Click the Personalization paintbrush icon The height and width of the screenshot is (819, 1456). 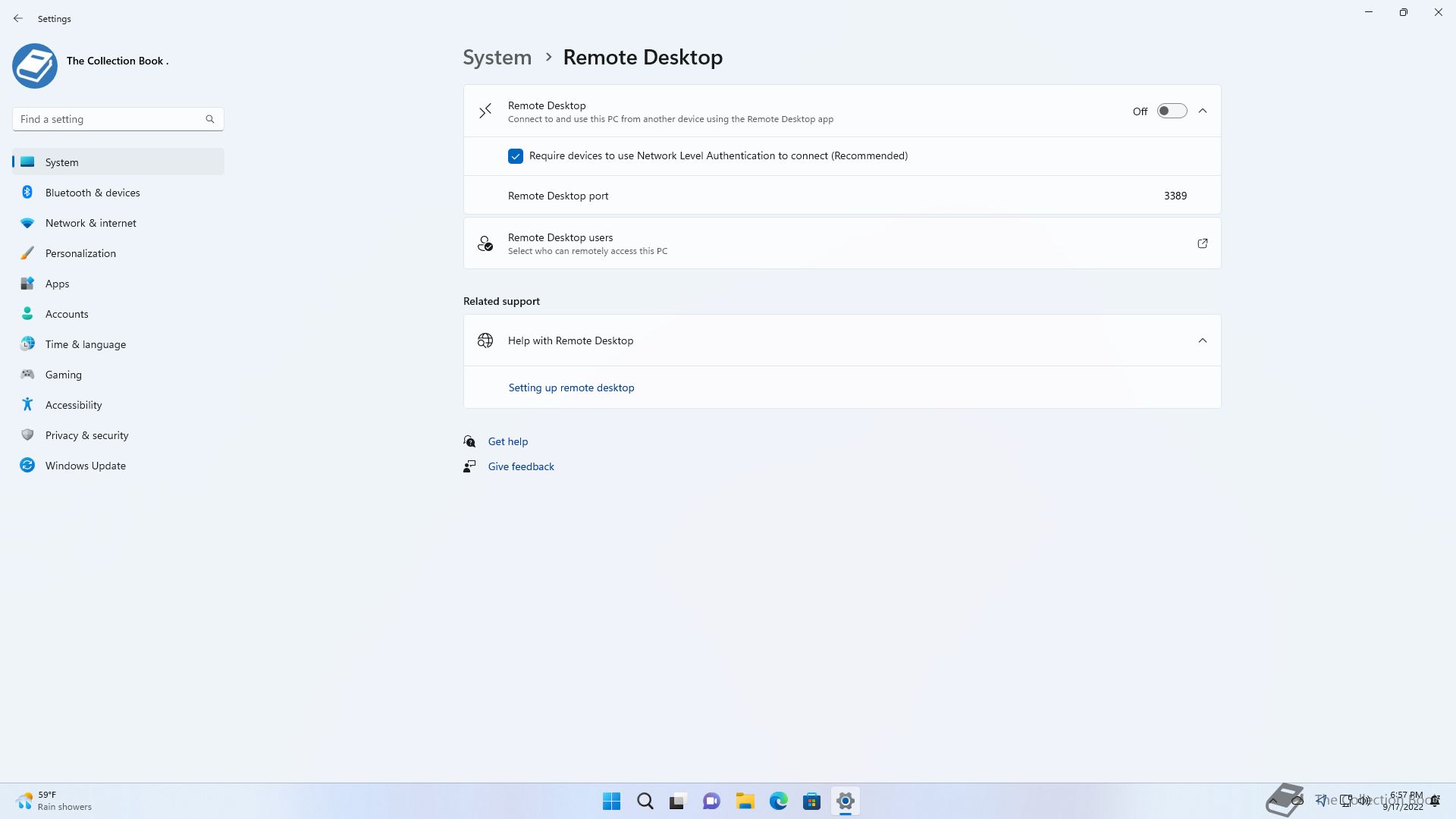27,253
